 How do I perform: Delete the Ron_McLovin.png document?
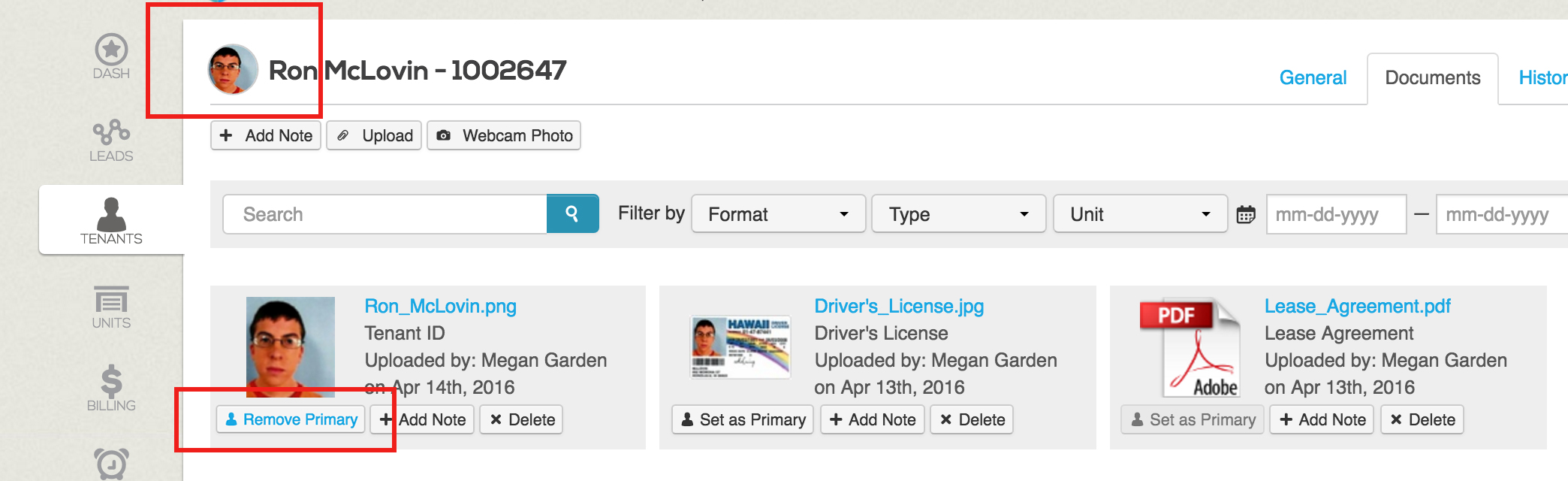[x=522, y=419]
